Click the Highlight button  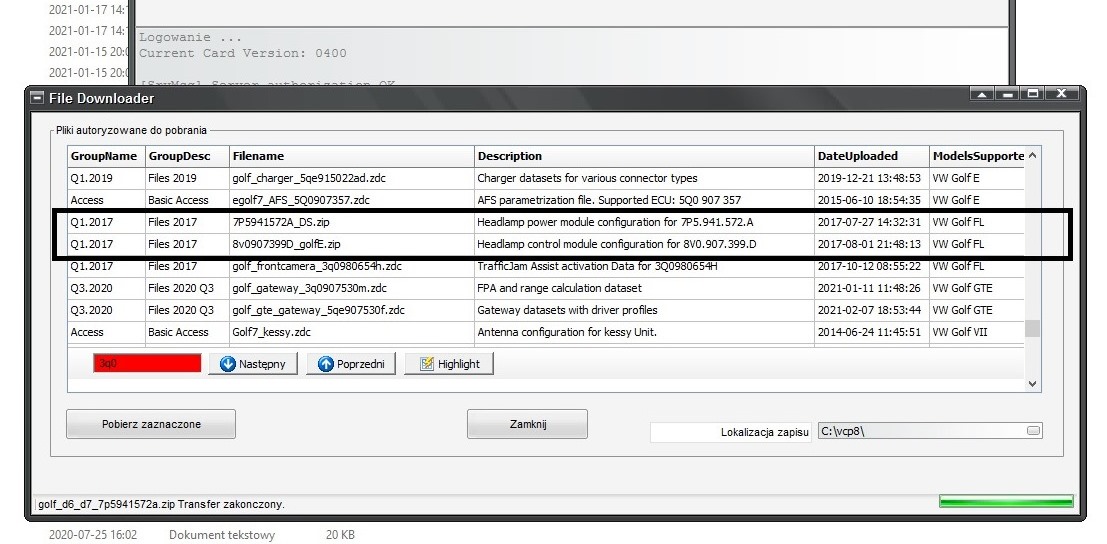[449, 364]
